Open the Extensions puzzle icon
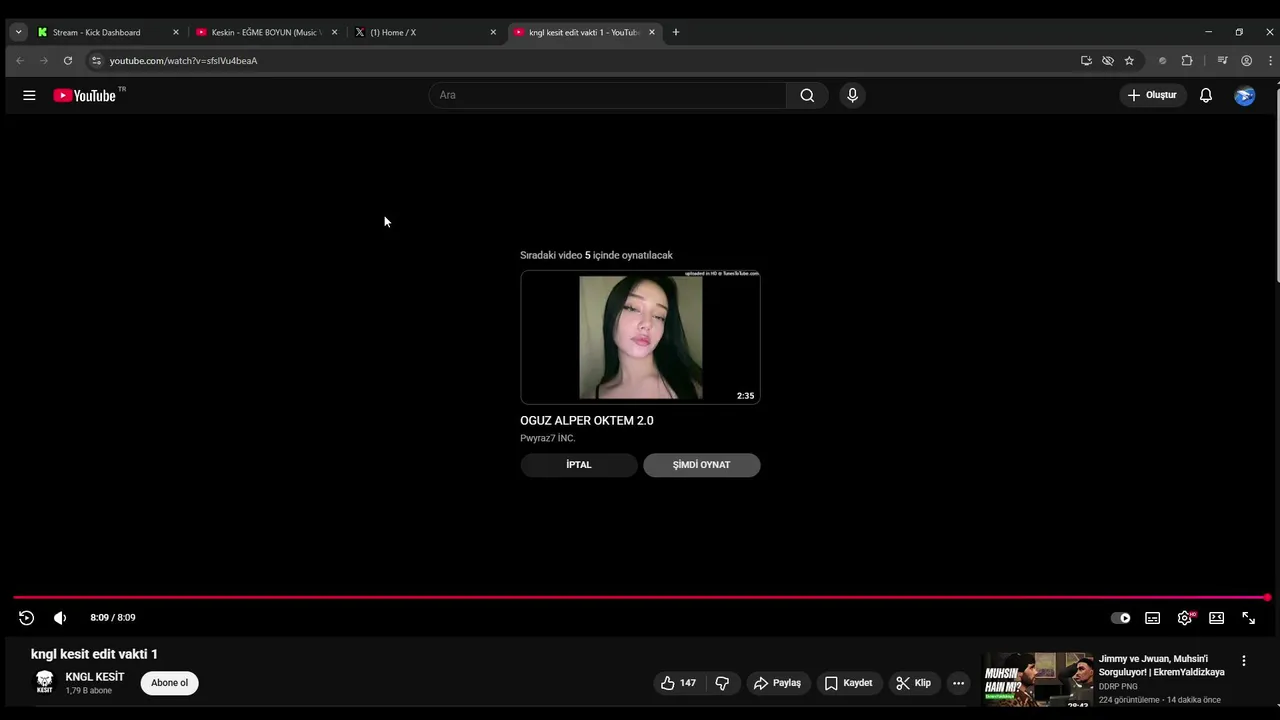Image resolution: width=1280 pixels, height=720 pixels. [1187, 61]
